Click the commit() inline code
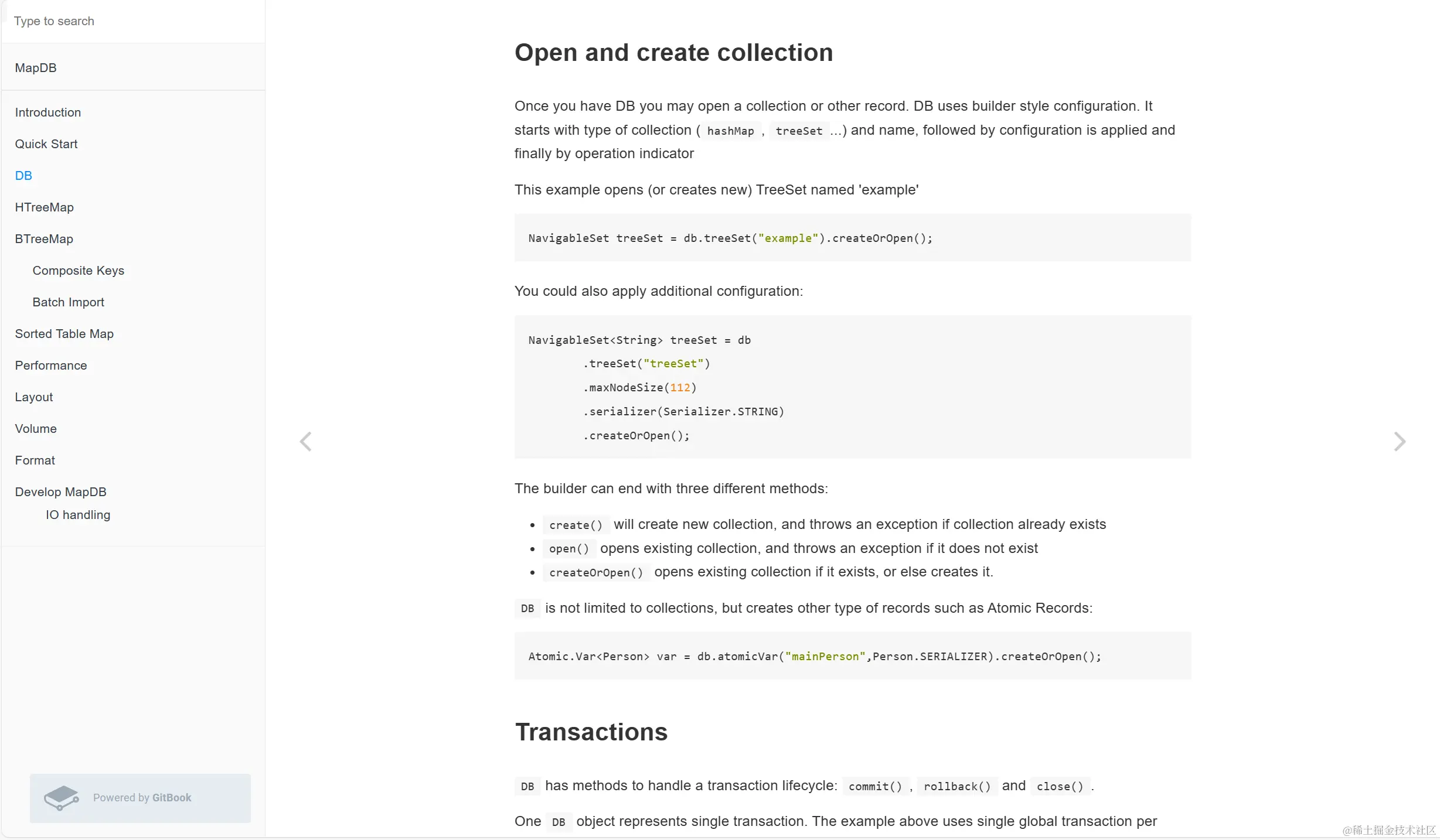Image resolution: width=1440 pixels, height=840 pixels. click(x=875, y=787)
